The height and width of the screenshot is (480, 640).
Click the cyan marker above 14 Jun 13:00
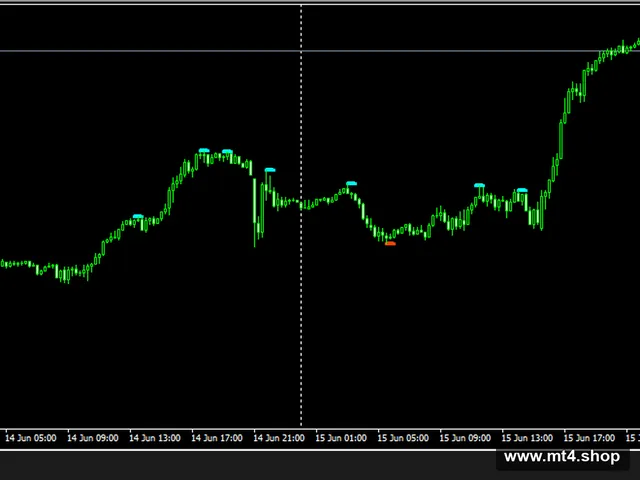tap(138, 216)
